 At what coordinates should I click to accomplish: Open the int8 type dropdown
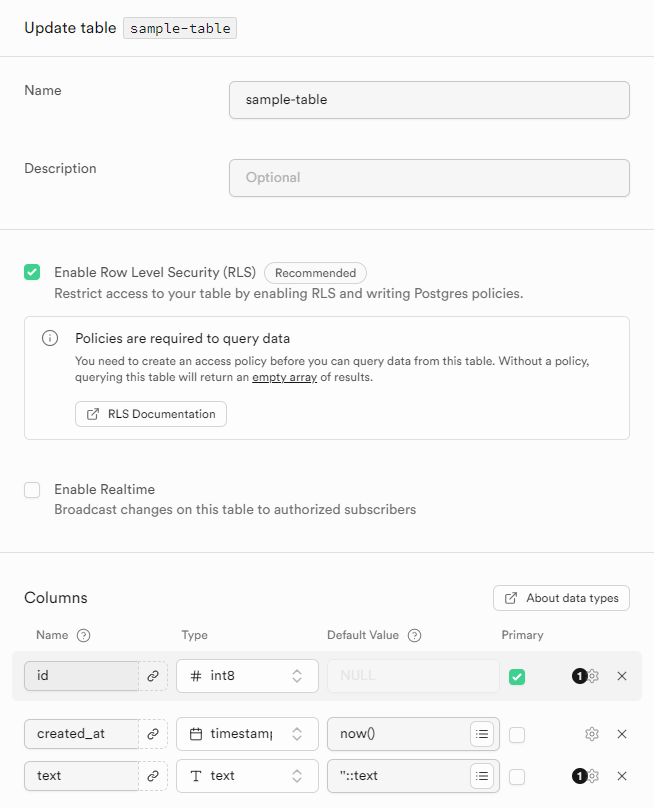pyautogui.click(x=247, y=676)
